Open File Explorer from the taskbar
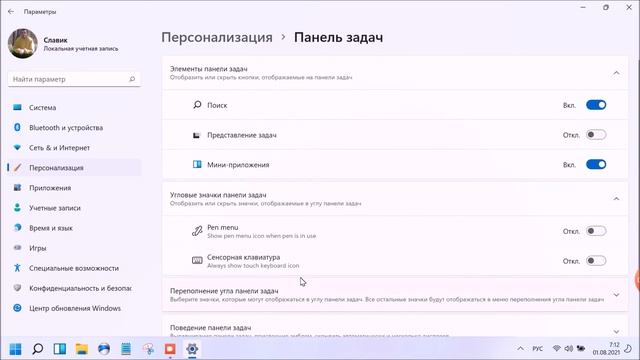This screenshot has height=360, width=640. (x=82, y=349)
